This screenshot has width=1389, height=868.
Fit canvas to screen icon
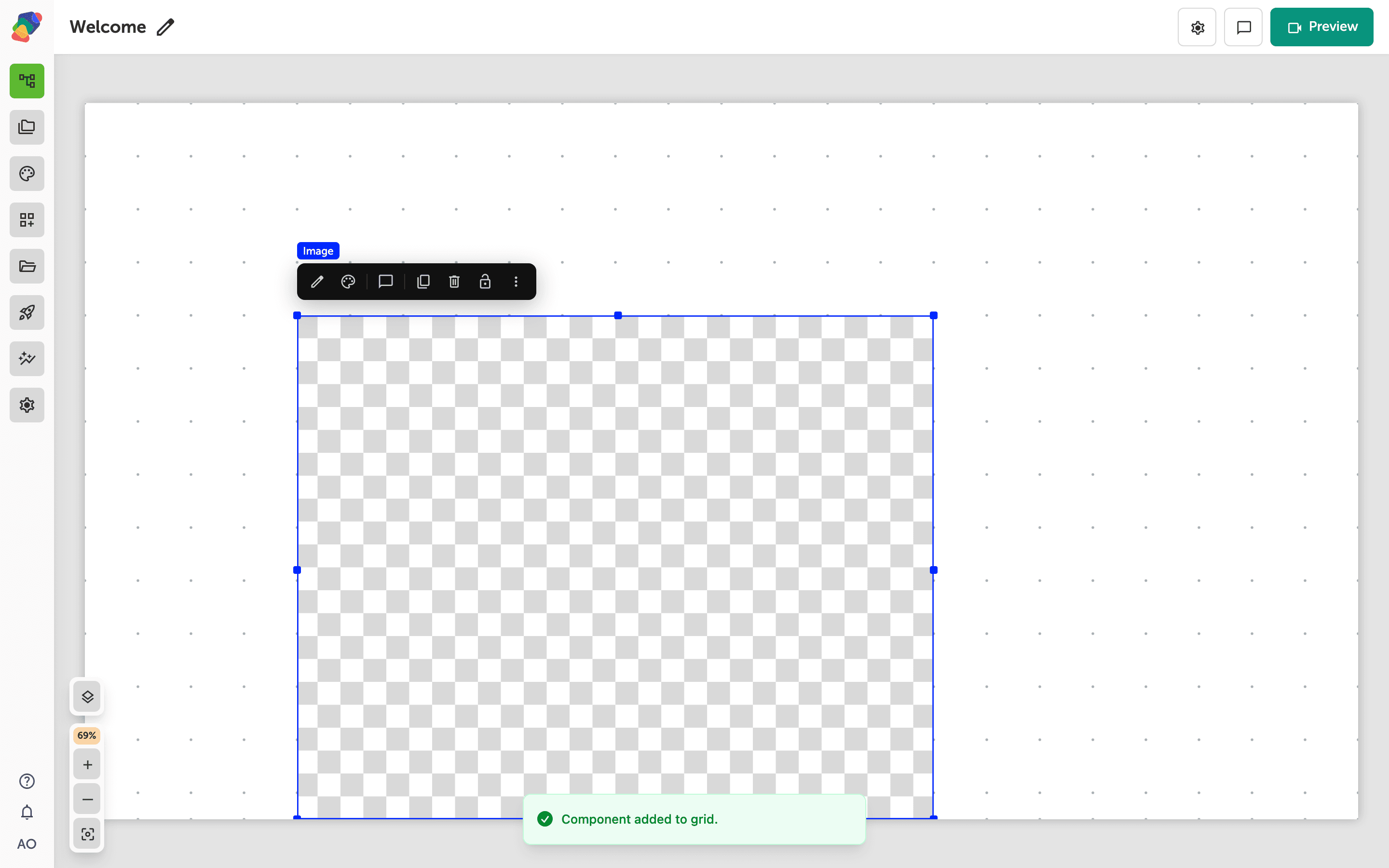click(87, 834)
